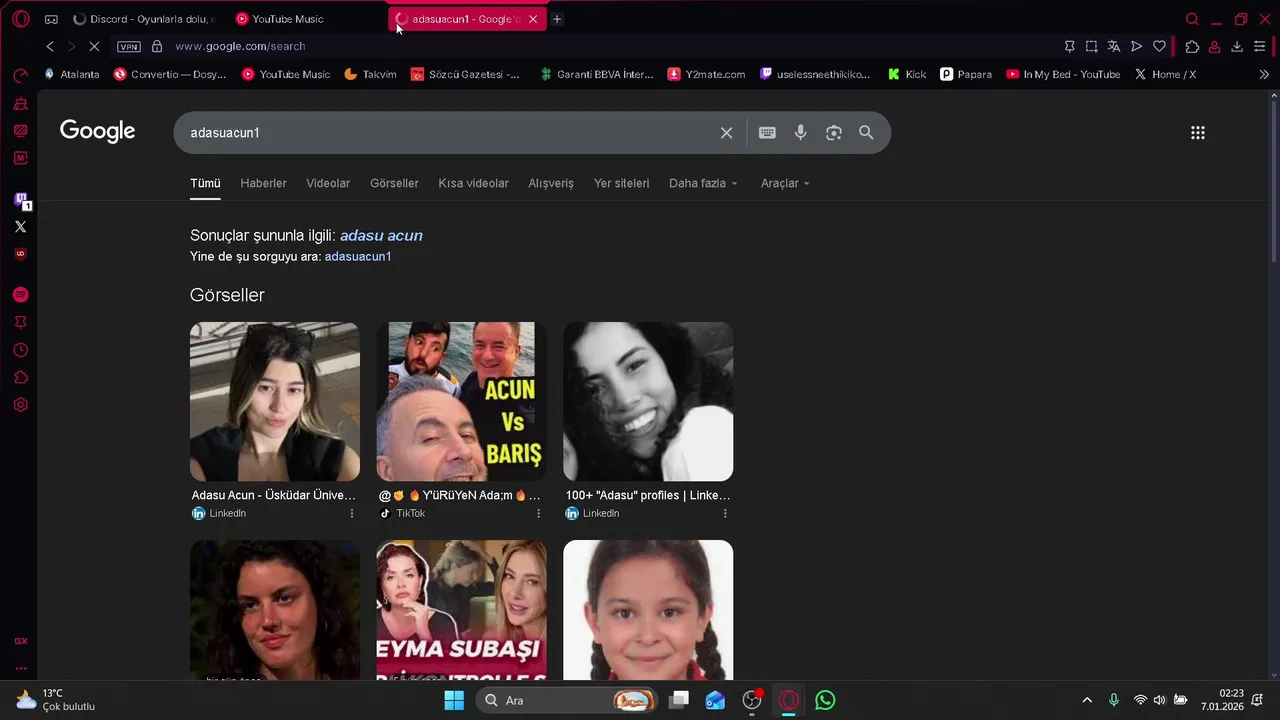1280x720 pixels.
Task: Open the sidebar three-dots menu
Action: 20,668
